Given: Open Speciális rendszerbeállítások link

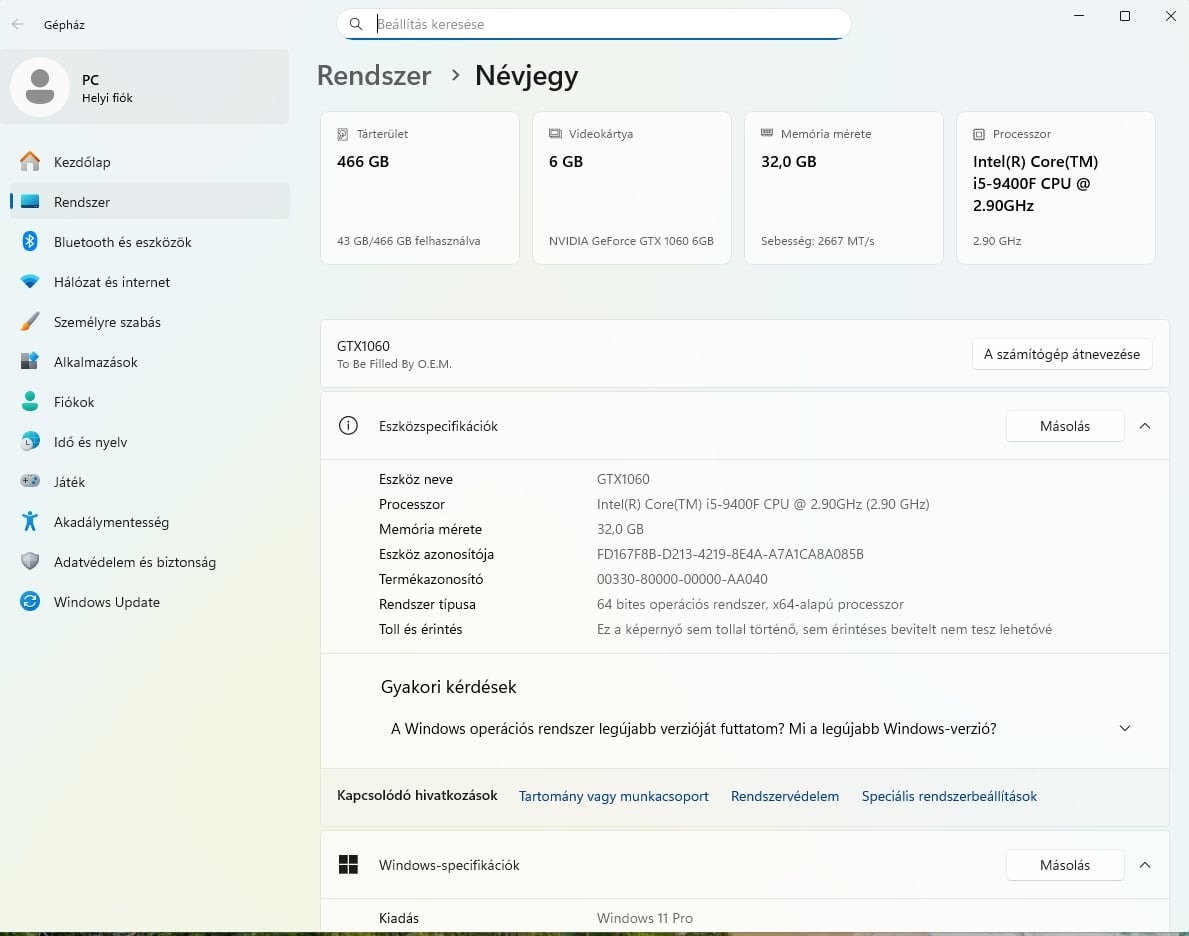Looking at the screenshot, I should click(949, 797).
